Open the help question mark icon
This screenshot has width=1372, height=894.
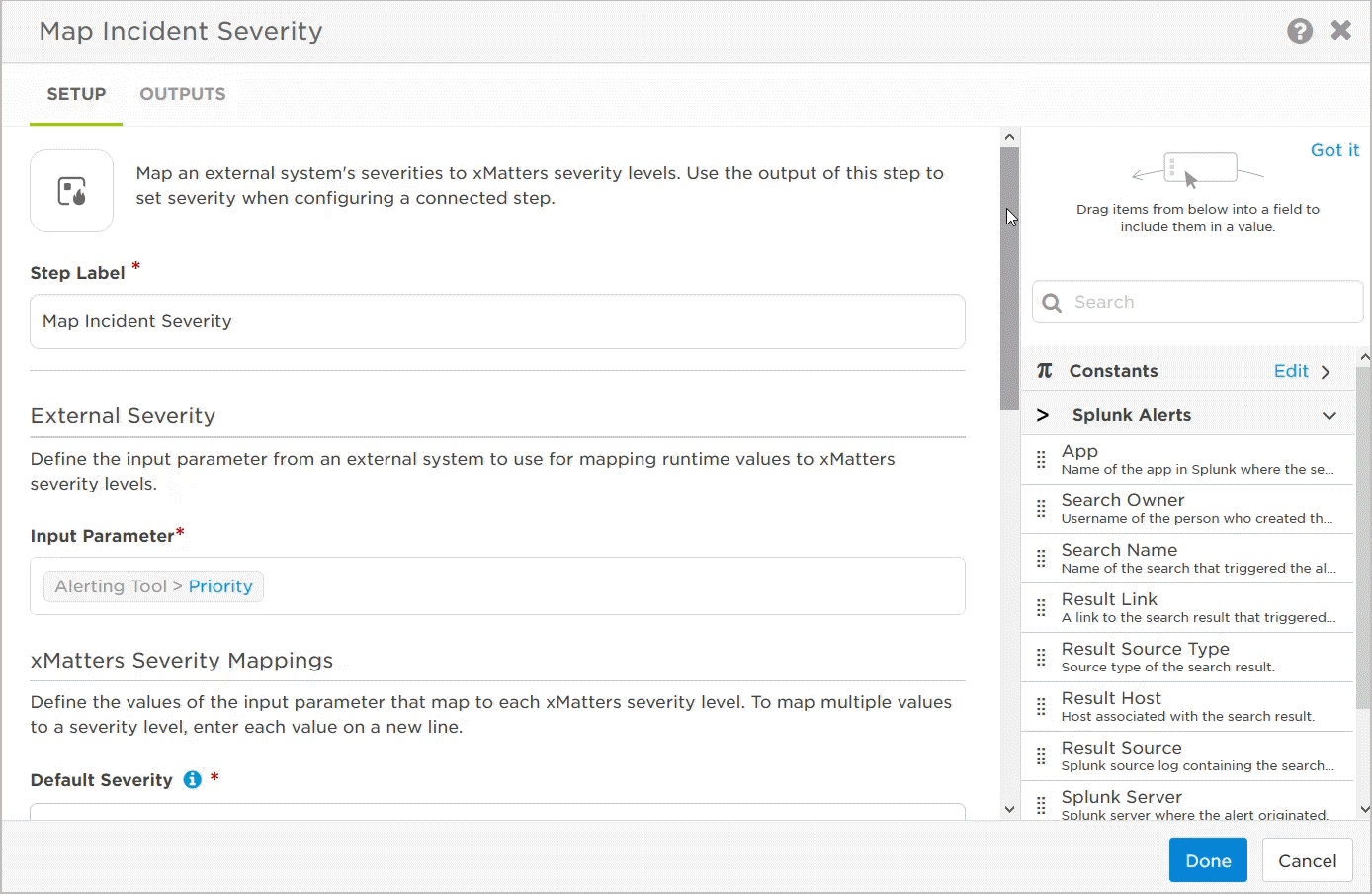1300,31
